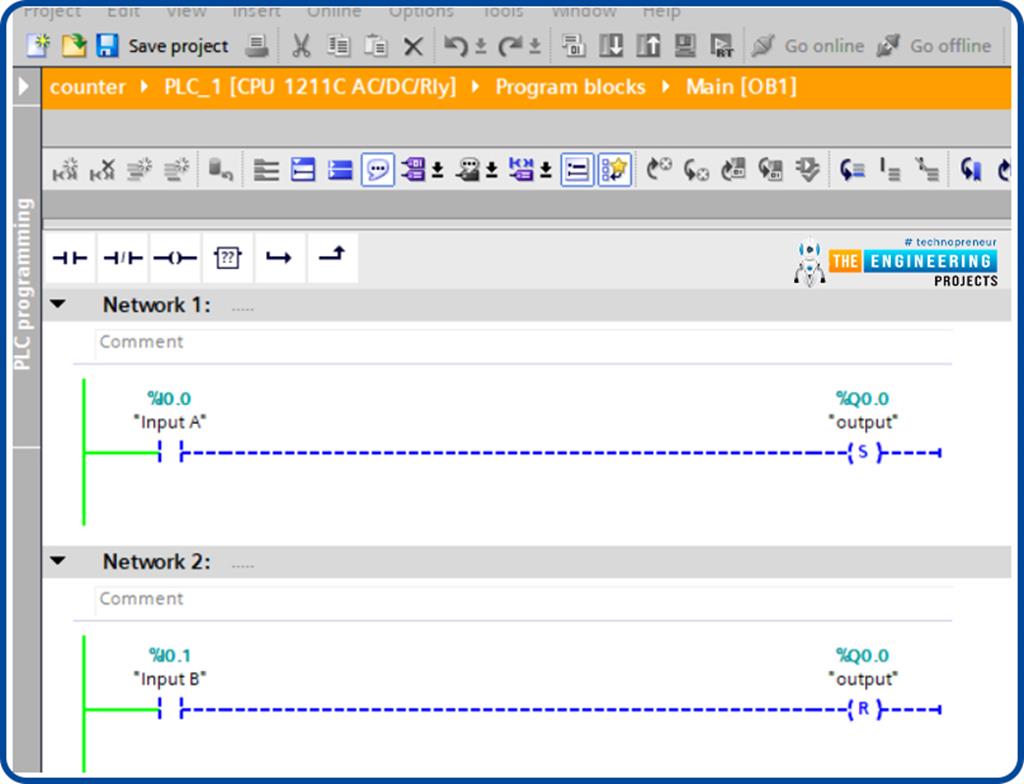This screenshot has width=1024, height=784.
Task: Click Go offline
Action: [x=934, y=46]
